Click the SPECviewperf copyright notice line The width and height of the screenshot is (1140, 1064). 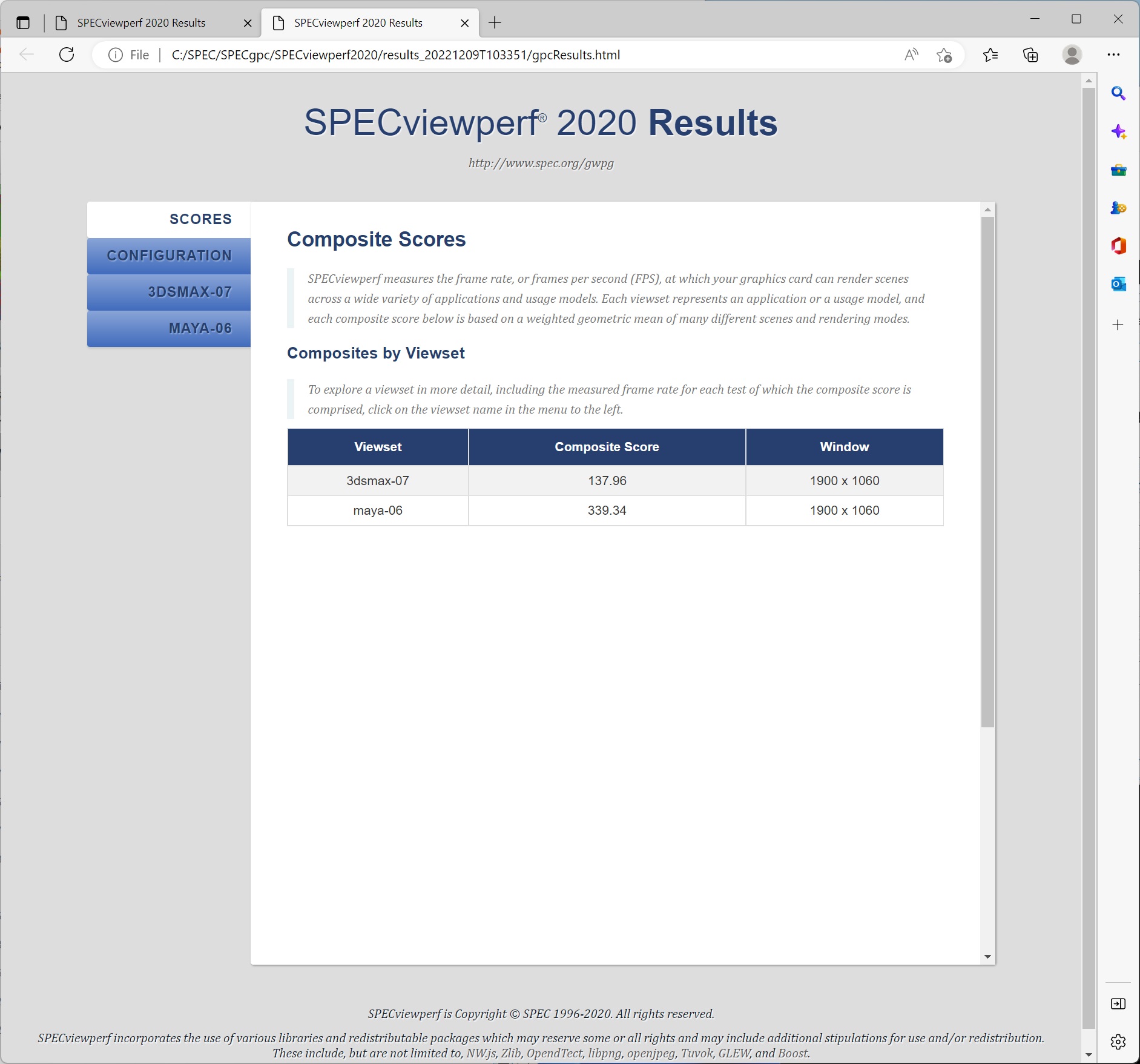tap(541, 1014)
